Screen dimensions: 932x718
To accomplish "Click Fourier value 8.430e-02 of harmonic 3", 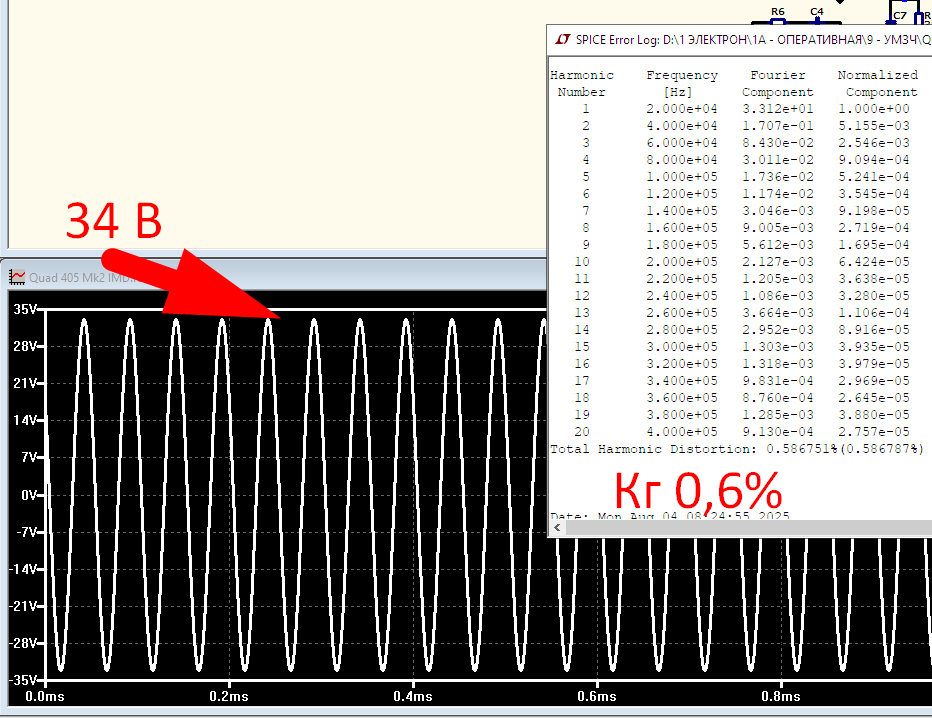I will coord(777,143).
